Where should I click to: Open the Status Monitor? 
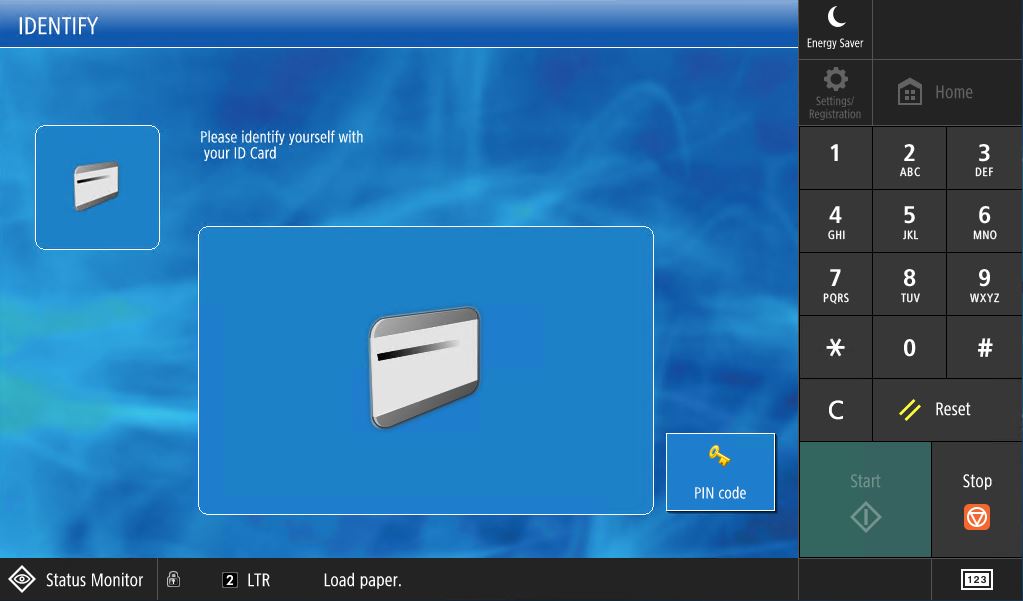[78, 579]
